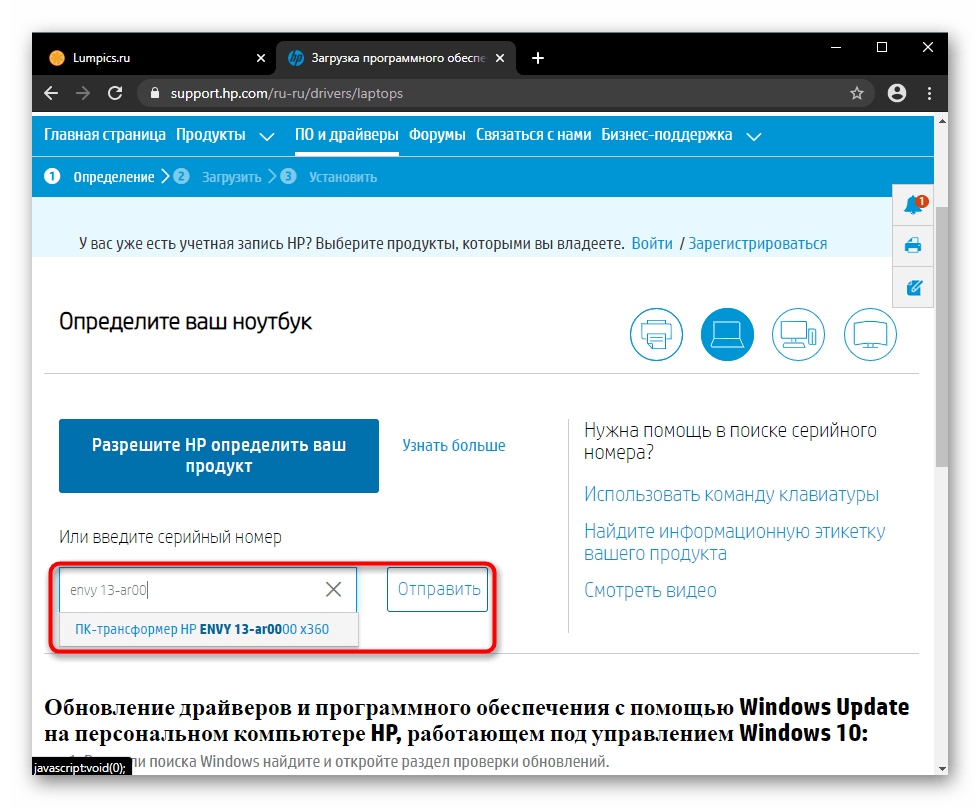Click the page vertical scrollbar thumb

coord(941,337)
